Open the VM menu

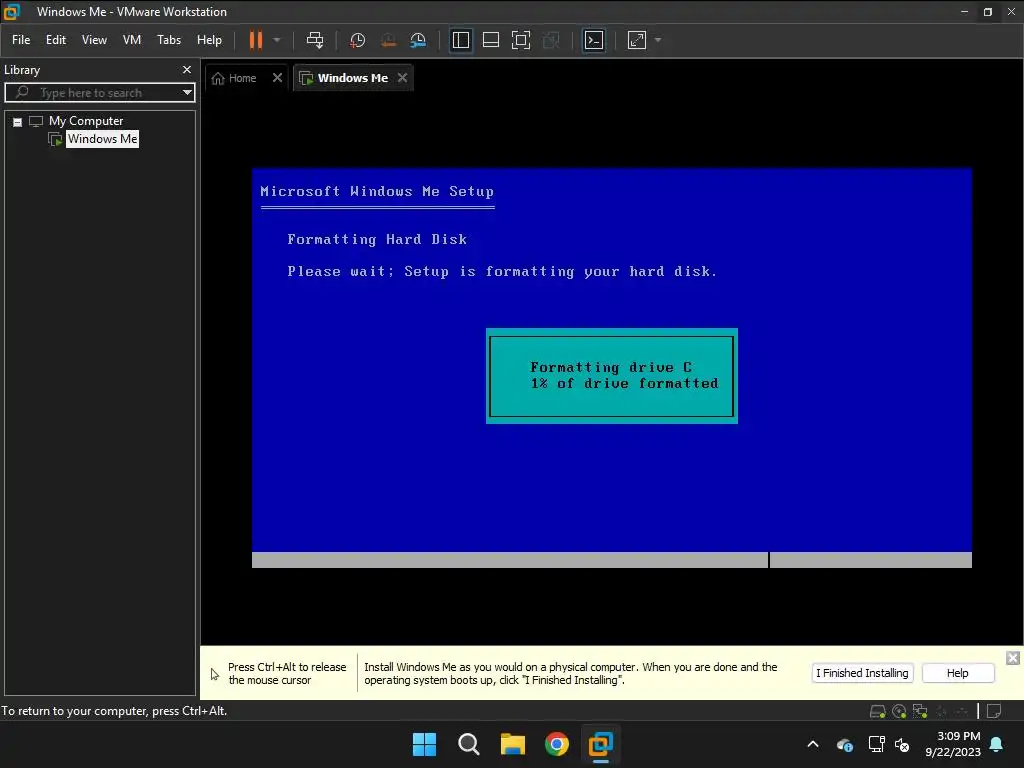click(132, 40)
